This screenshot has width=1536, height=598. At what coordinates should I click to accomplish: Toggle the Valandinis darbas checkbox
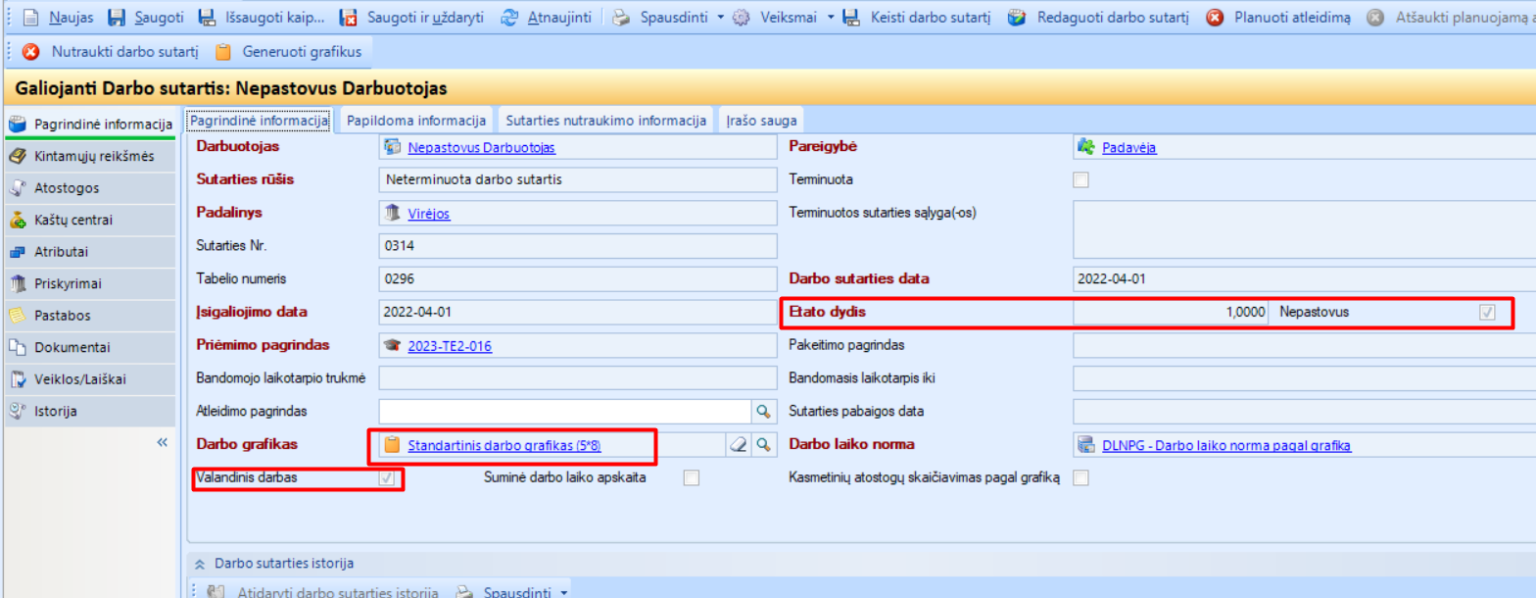[387, 479]
